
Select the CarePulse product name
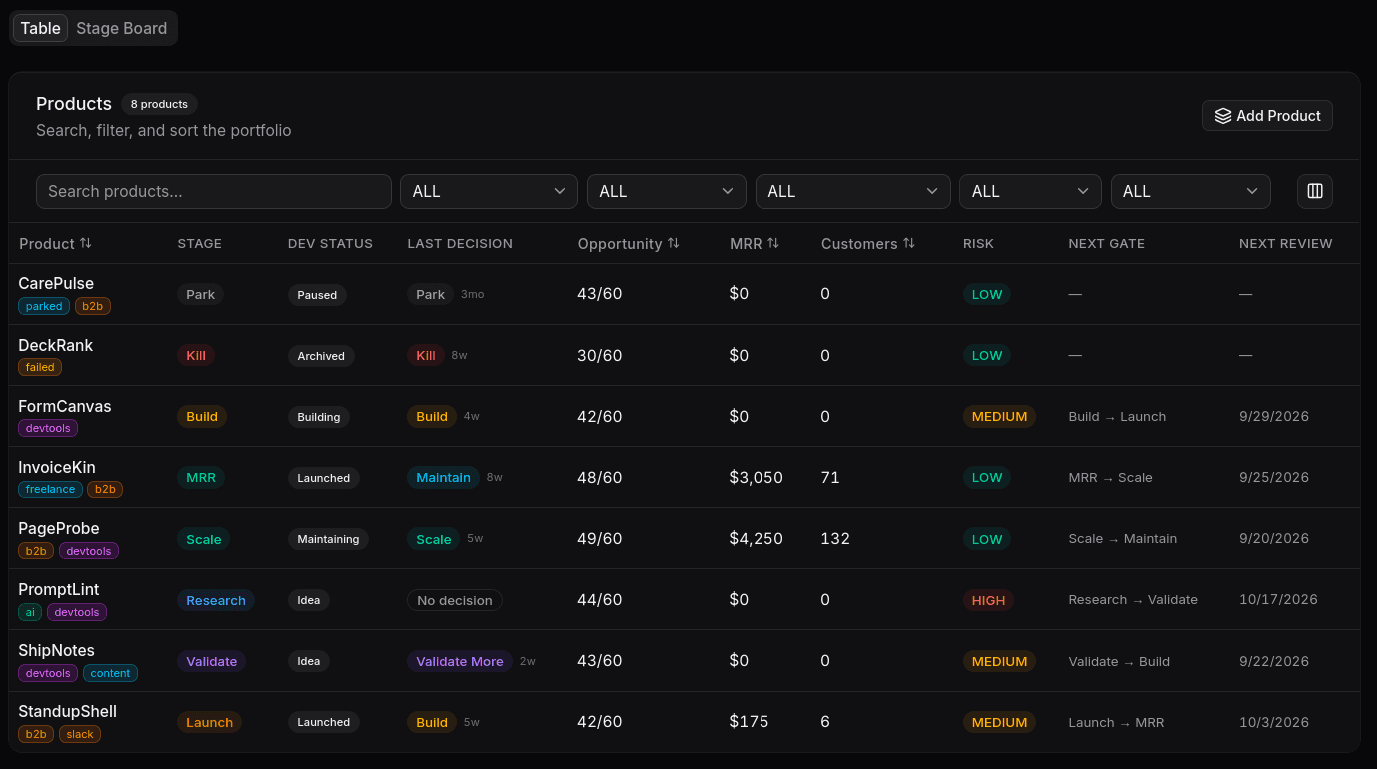click(x=56, y=283)
